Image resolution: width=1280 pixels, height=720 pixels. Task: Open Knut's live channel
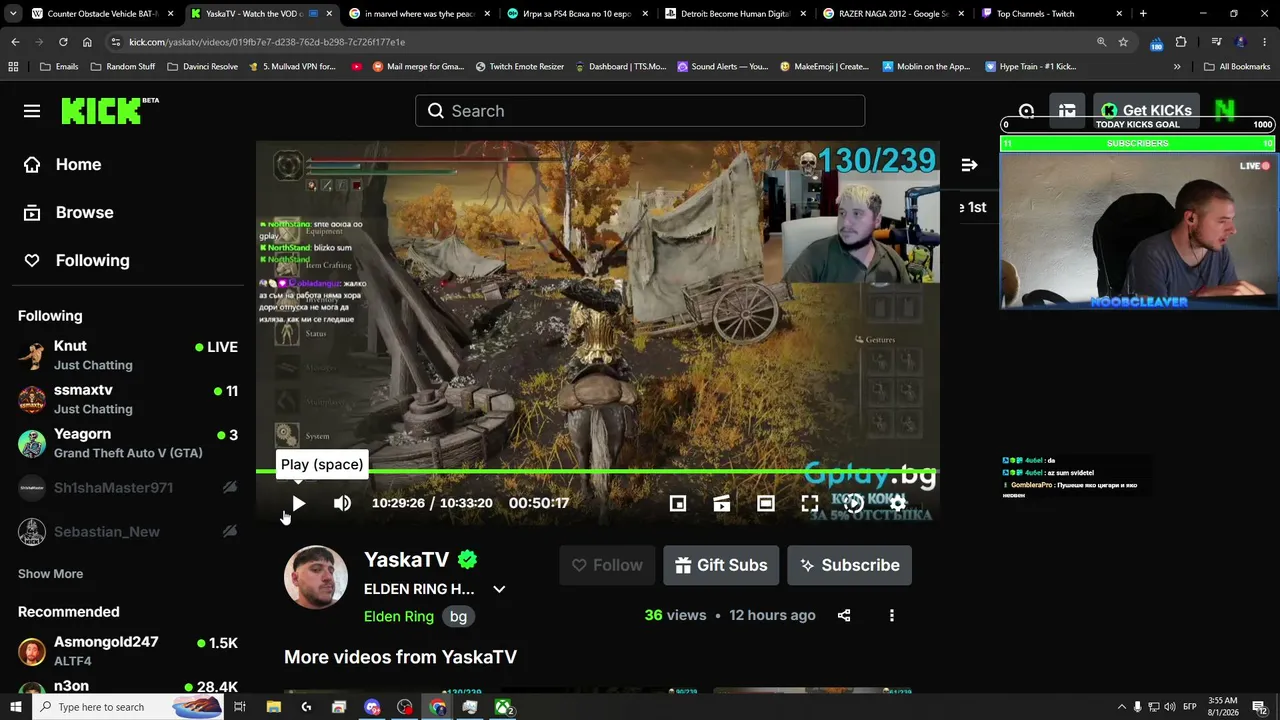(128, 355)
